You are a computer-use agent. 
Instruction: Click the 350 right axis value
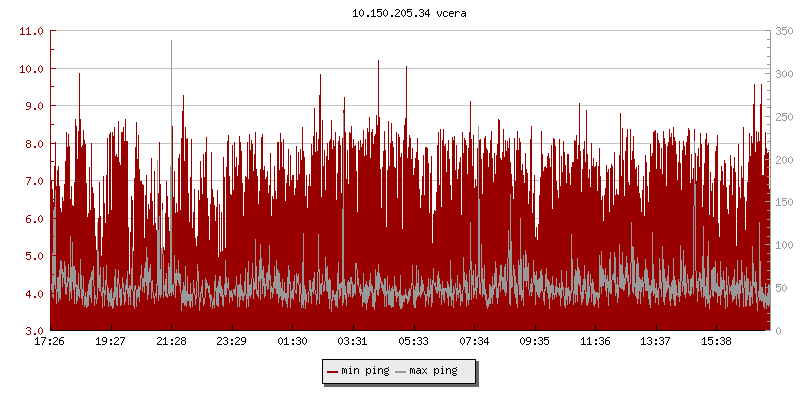[x=786, y=31]
